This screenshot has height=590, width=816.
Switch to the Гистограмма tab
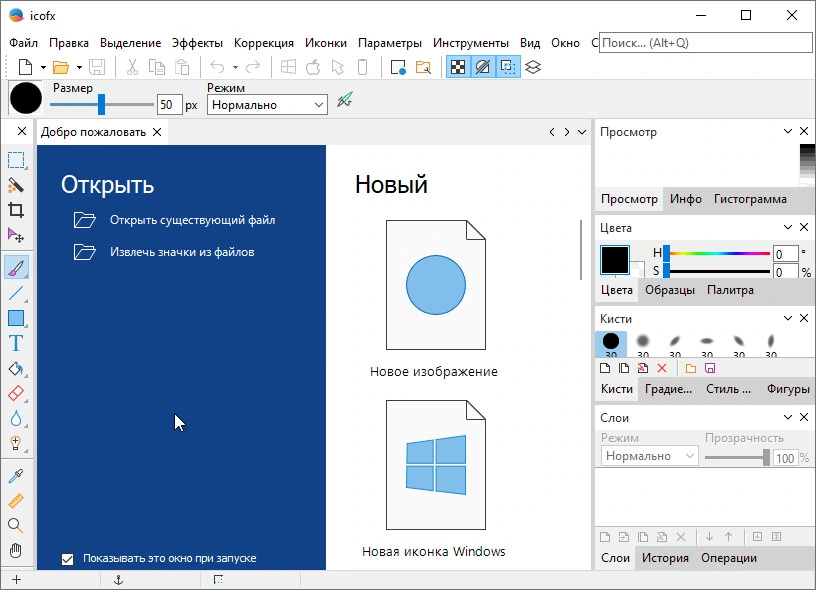coord(750,199)
